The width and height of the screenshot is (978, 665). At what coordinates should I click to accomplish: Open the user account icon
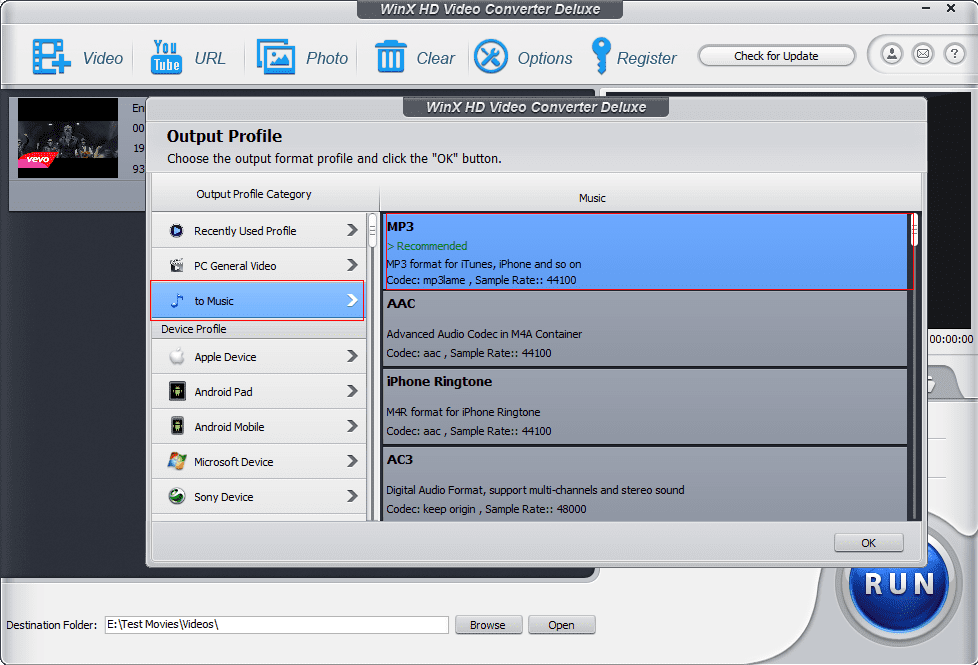(892, 54)
